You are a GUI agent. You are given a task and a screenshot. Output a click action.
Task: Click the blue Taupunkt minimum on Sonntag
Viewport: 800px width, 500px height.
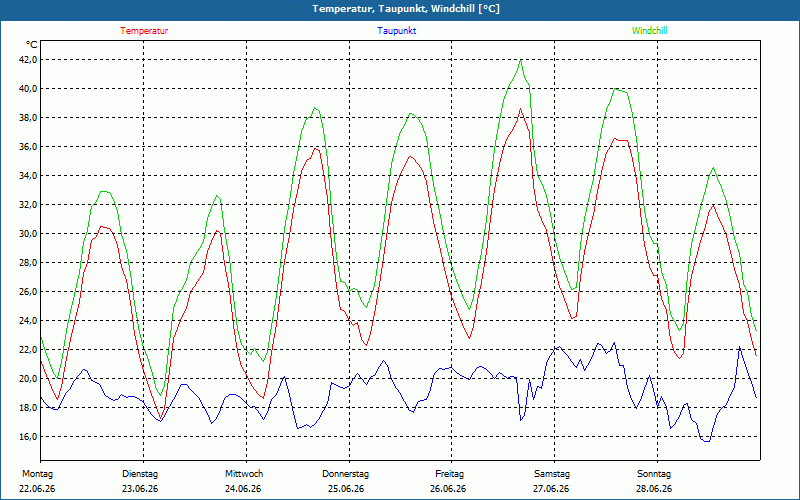click(x=707, y=441)
